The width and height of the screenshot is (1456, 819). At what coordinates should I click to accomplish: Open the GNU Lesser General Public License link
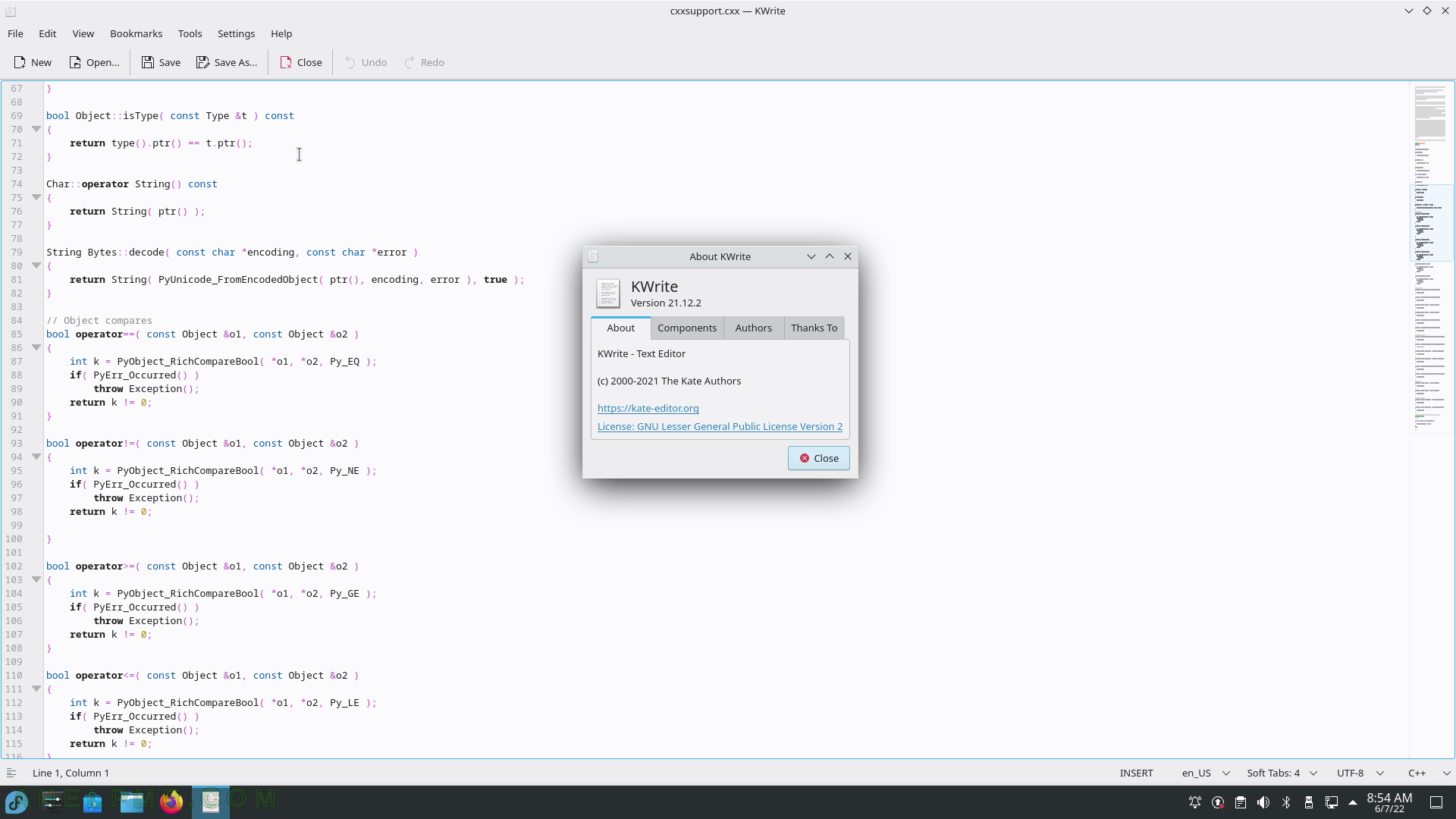click(x=720, y=426)
